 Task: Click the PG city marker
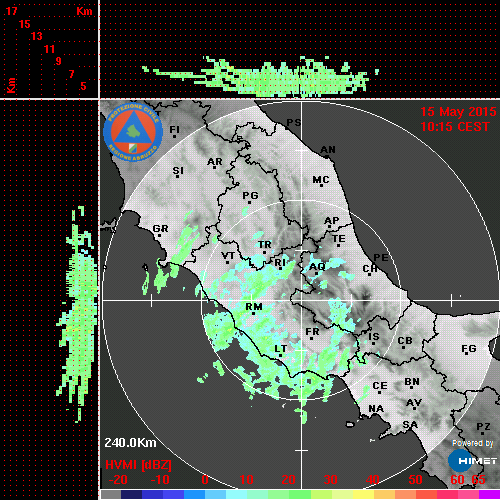click(250, 202)
